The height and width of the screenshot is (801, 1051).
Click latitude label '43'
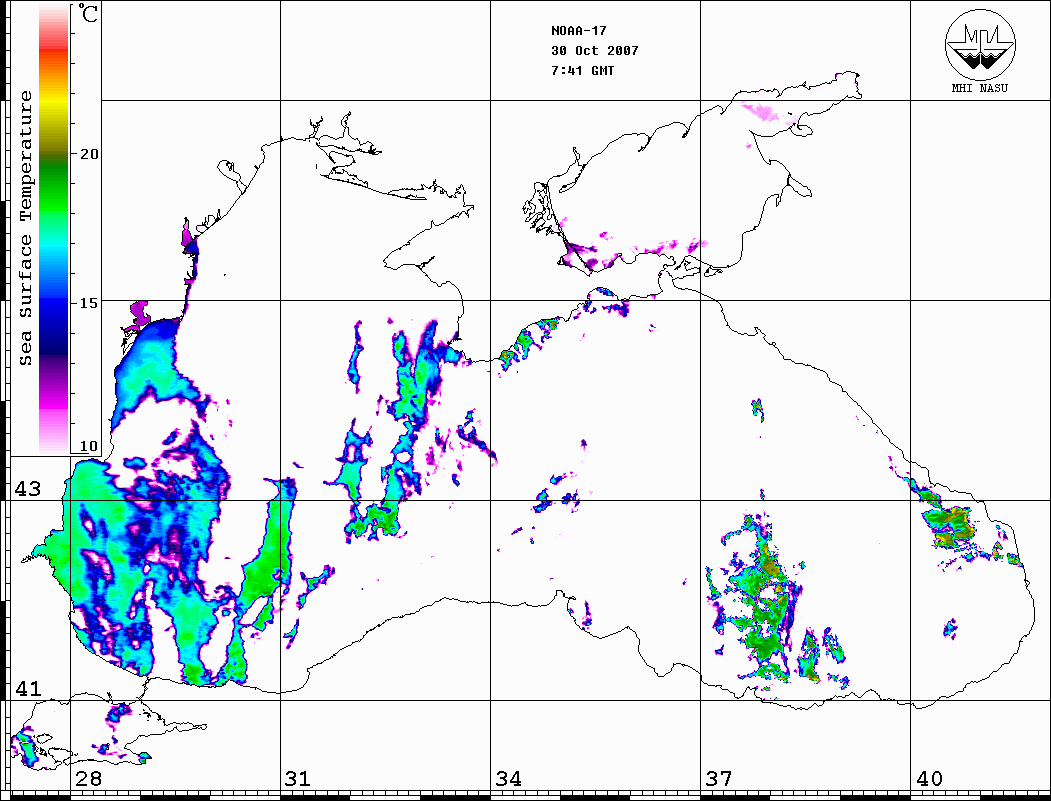pyautogui.click(x=28, y=489)
